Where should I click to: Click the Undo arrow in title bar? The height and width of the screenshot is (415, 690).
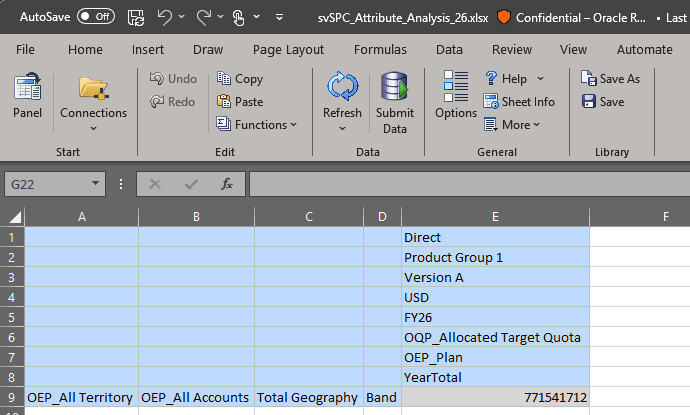[165, 17]
